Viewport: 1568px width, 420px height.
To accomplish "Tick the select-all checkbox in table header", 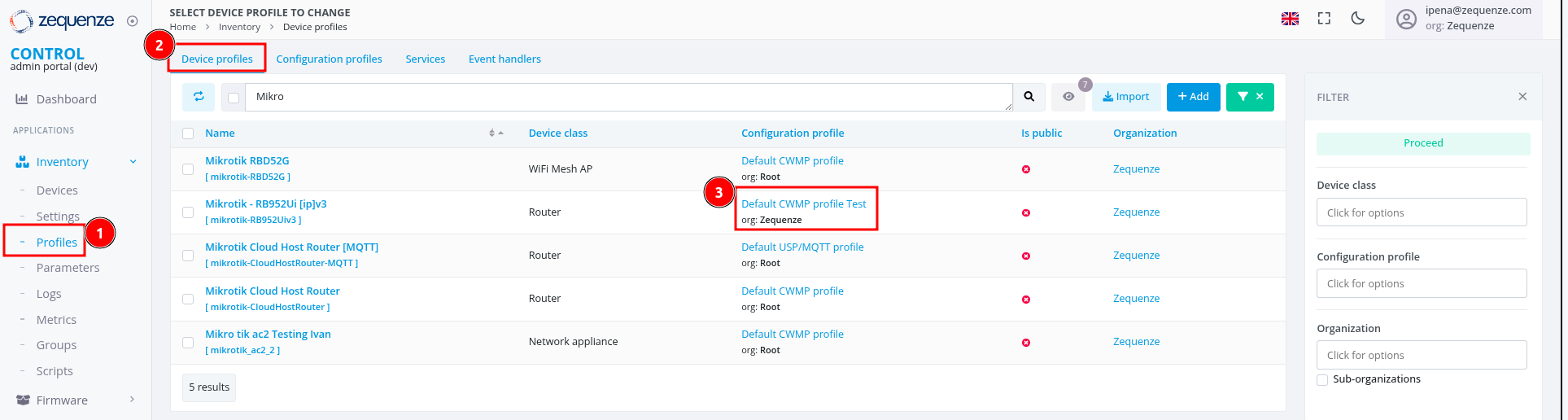I will (x=188, y=133).
